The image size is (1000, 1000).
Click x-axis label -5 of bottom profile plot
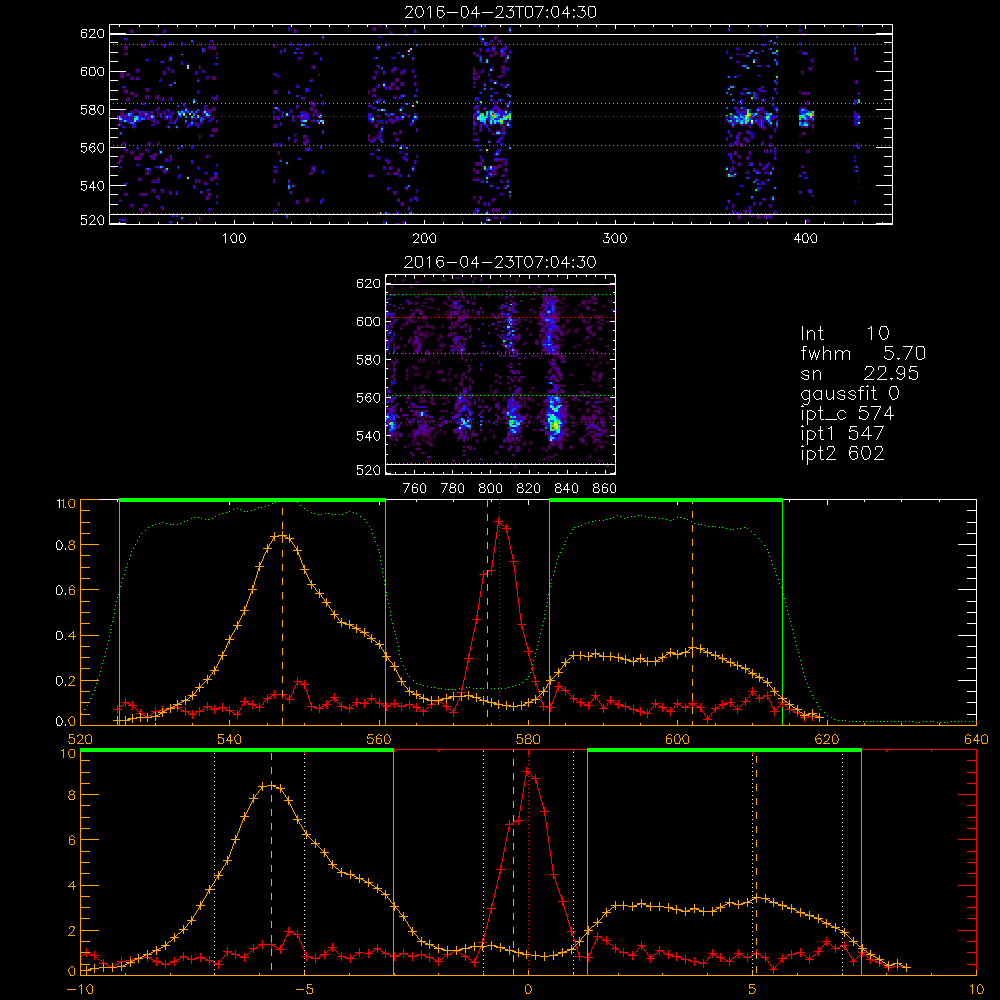(304, 990)
